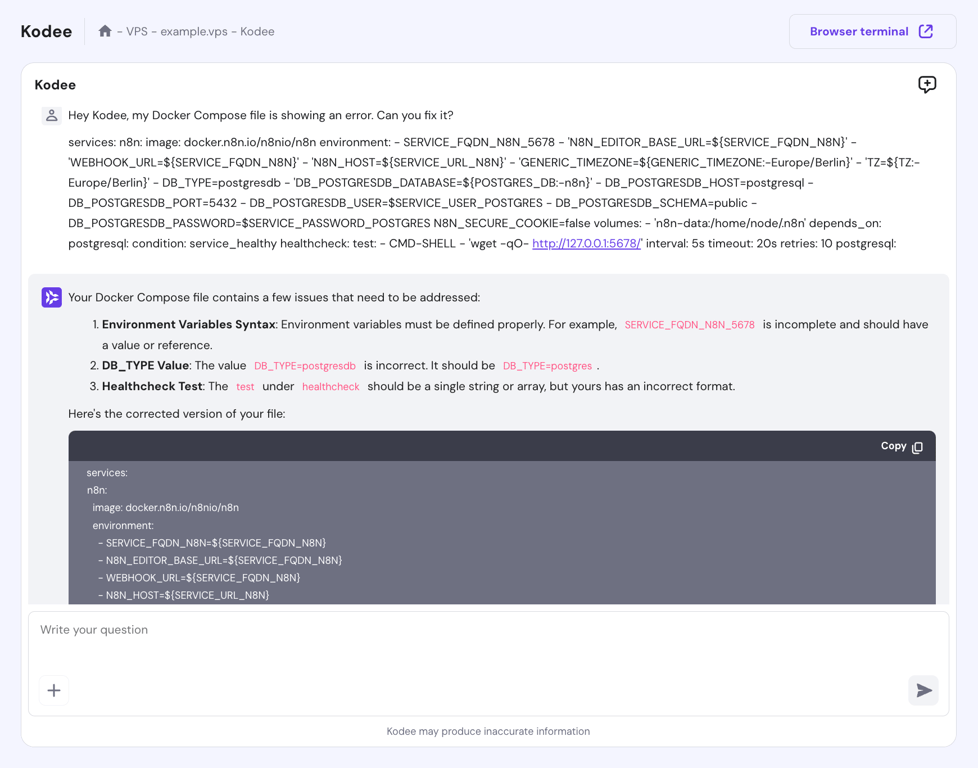Click the copy icon on the code block
Viewport: 978px width, 768px height.
(x=916, y=446)
